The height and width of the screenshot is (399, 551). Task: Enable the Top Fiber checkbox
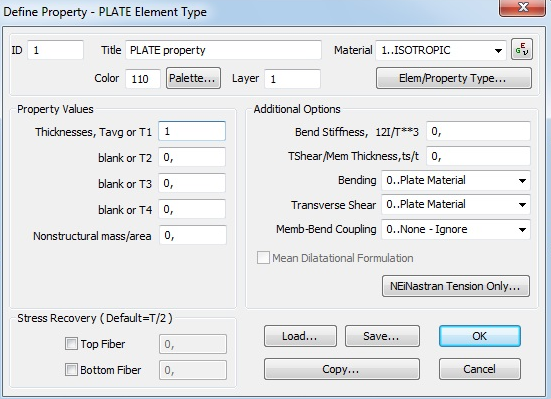(71, 343)
